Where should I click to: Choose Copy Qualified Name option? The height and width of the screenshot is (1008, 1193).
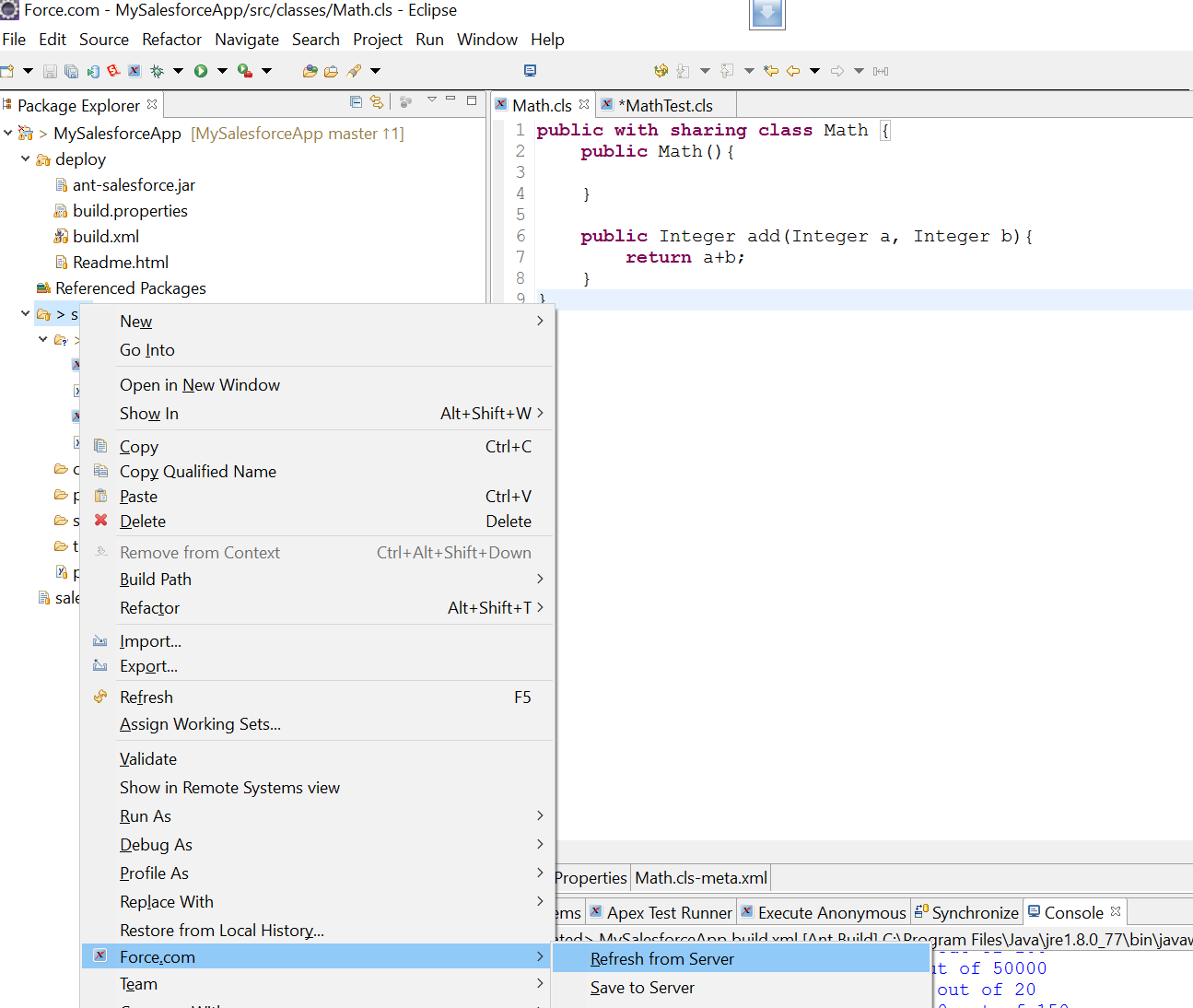(x=318, y=472)
